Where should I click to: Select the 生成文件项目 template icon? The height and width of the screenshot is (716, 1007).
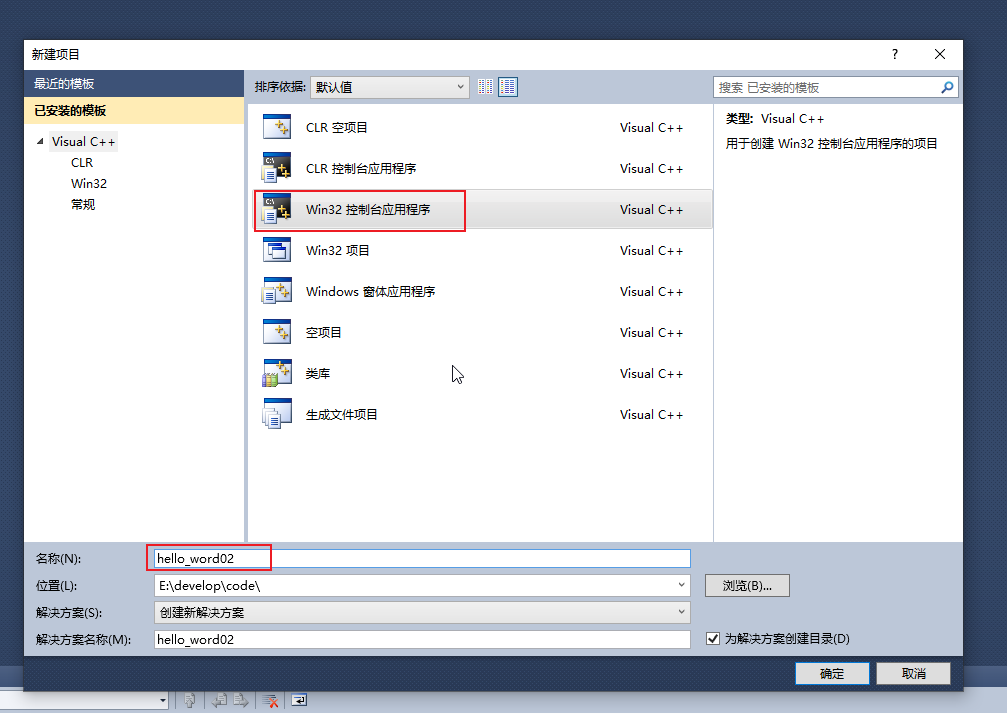point(277,414)
